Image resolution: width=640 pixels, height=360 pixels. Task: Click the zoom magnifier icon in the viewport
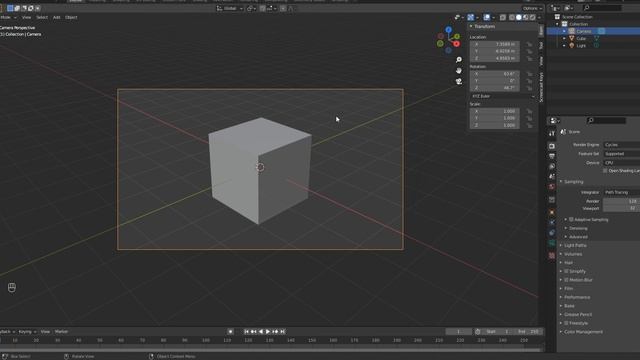point(459,60)
